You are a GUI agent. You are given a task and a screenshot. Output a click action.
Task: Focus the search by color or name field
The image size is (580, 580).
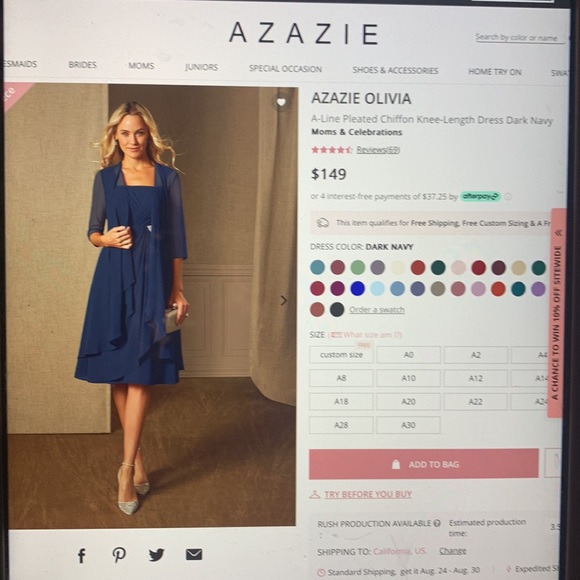[516, 37]
